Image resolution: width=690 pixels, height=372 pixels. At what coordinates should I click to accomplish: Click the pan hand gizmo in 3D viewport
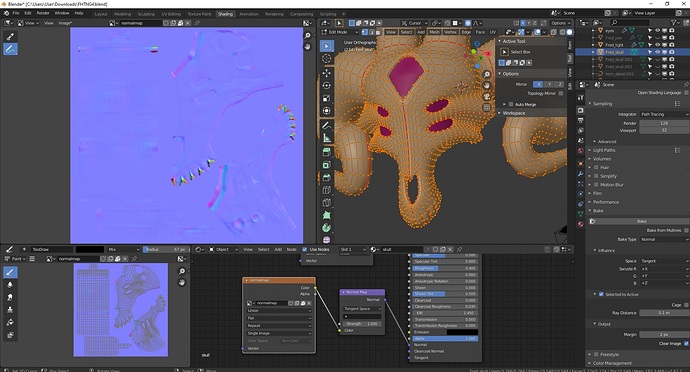coord(487,85)
